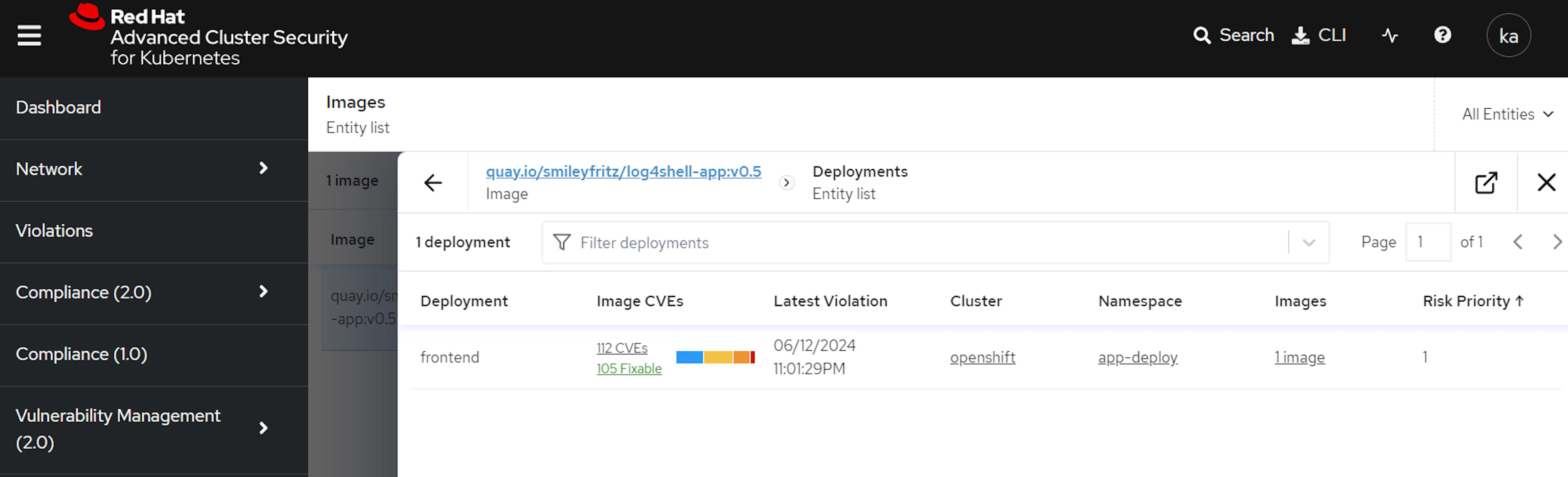The image size is (1568, 477).
Task: Open the filter deployments dropdown arrow
Action: click(x=1308, y=243)
